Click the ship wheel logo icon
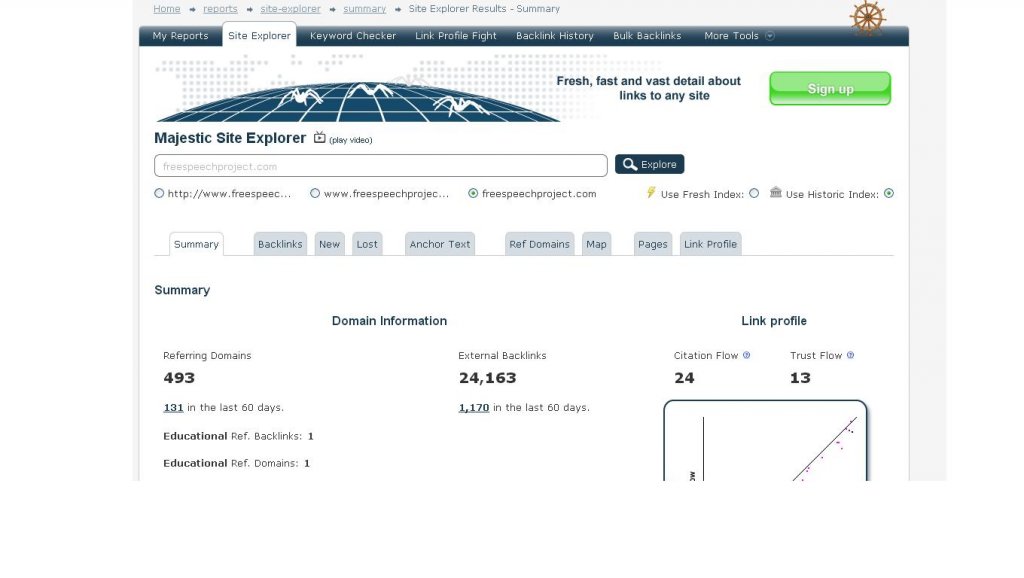 click(868, 18)
